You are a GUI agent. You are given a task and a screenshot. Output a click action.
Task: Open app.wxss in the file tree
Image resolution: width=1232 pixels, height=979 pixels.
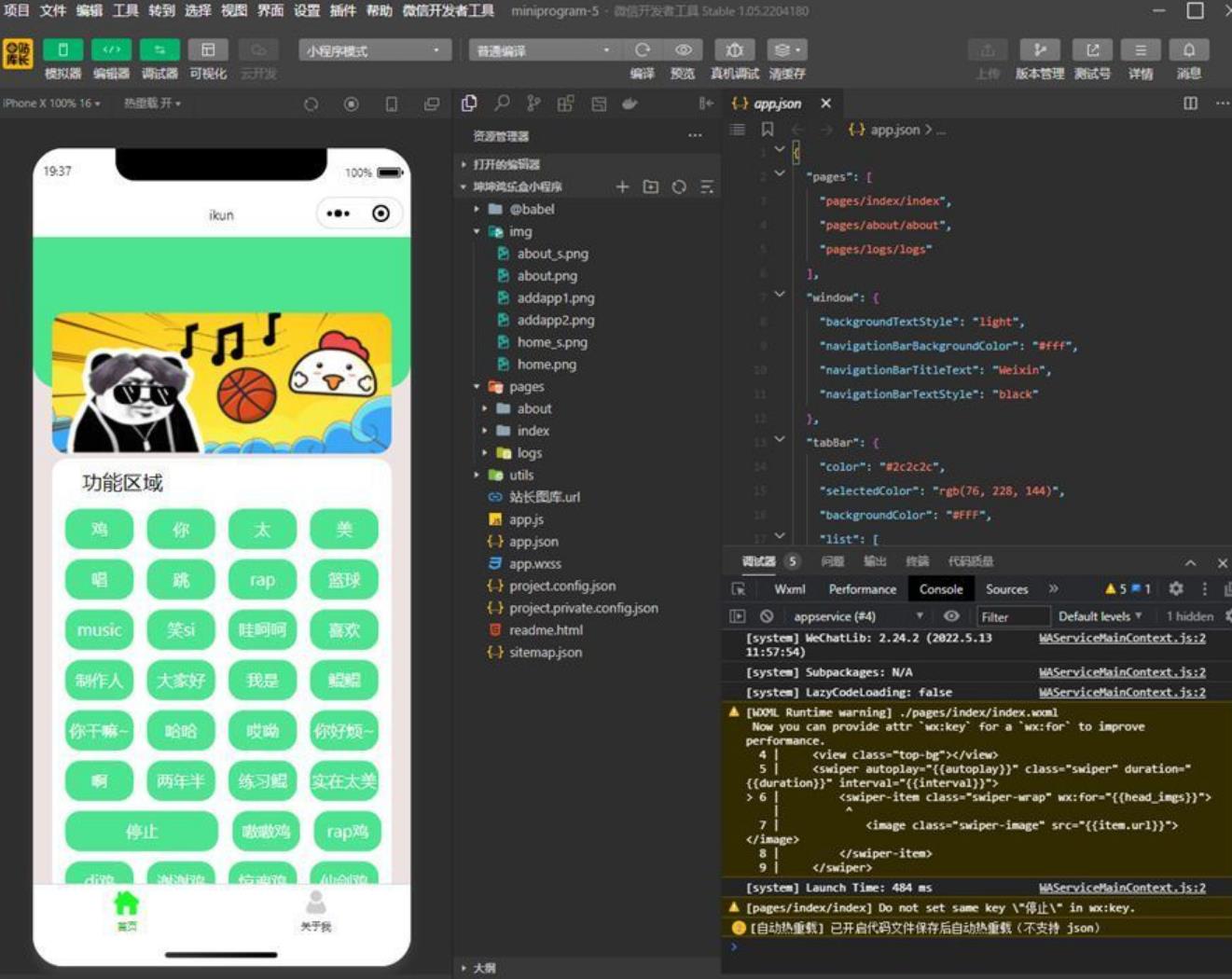534,564
